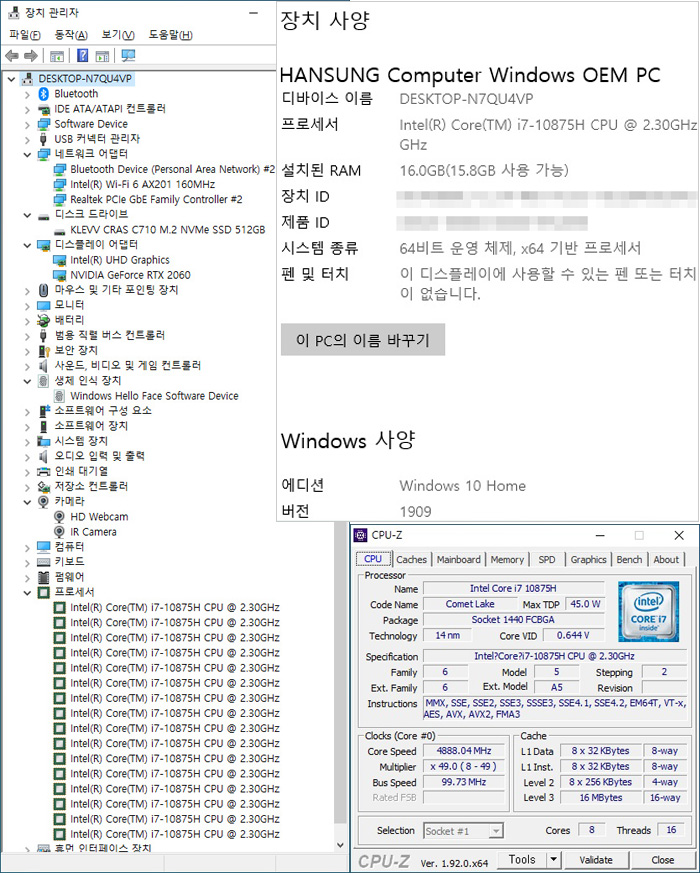Click the 배터리 battery category icon
Screen dimensions: 700x876
point(44,320)
